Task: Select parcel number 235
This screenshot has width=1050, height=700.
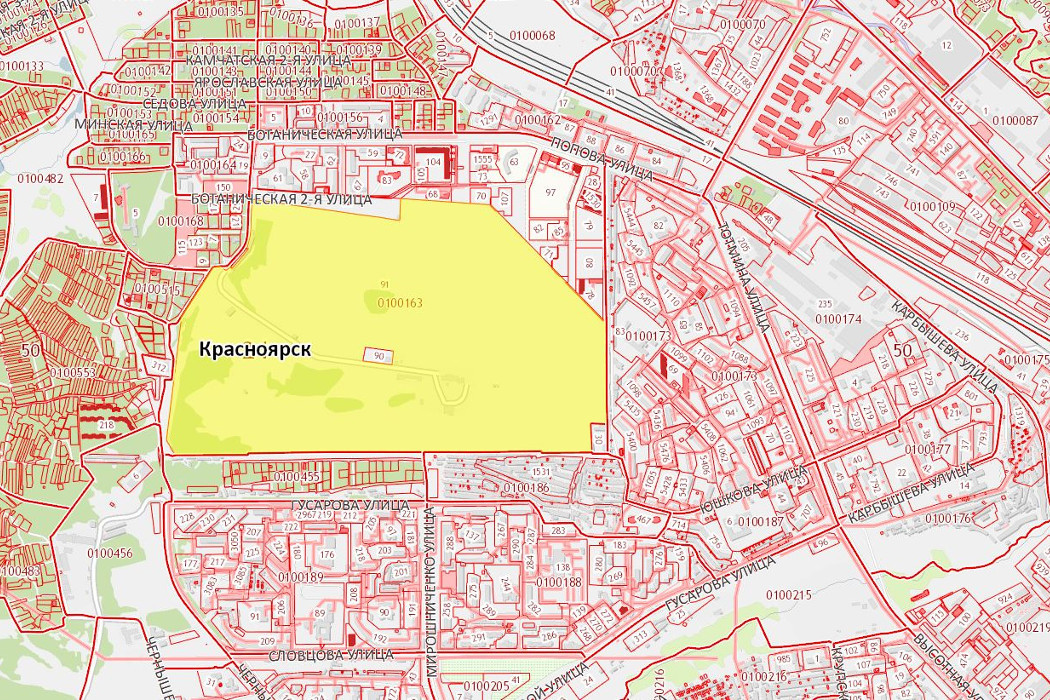Action: tap(824, 304)
